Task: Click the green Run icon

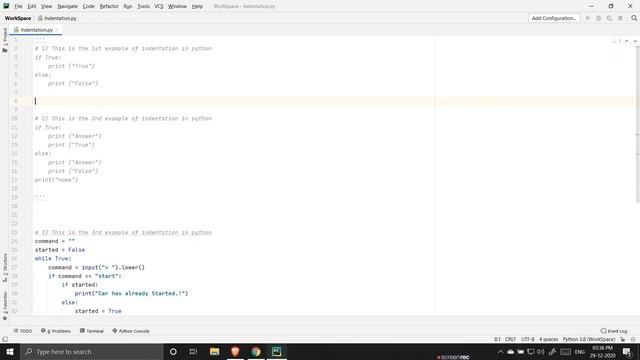Action: click(588, 18)
